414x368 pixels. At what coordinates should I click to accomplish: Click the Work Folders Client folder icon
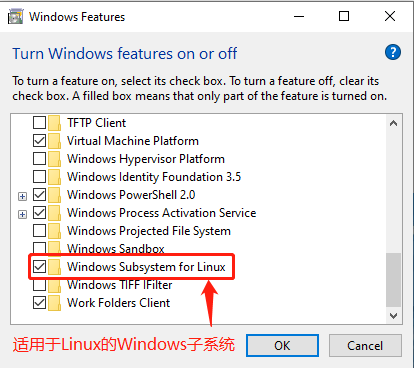click(54, 303)
